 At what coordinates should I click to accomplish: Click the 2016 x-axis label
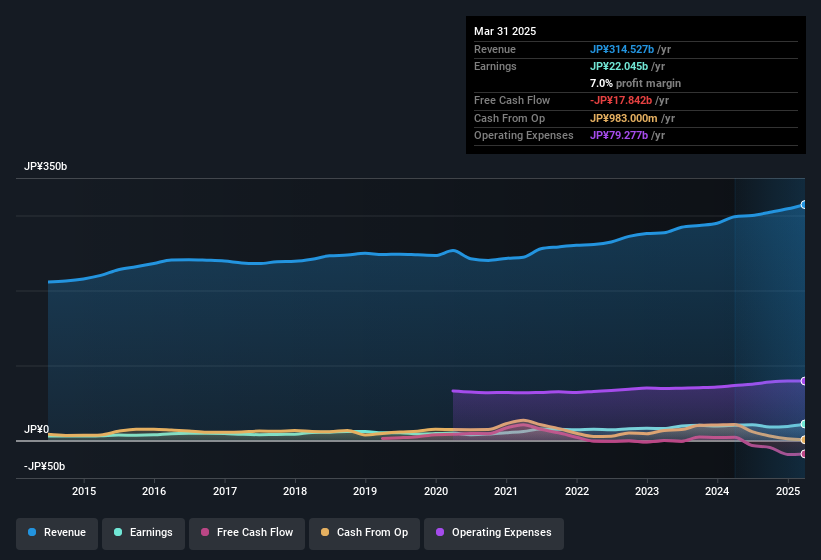[154, 491]
